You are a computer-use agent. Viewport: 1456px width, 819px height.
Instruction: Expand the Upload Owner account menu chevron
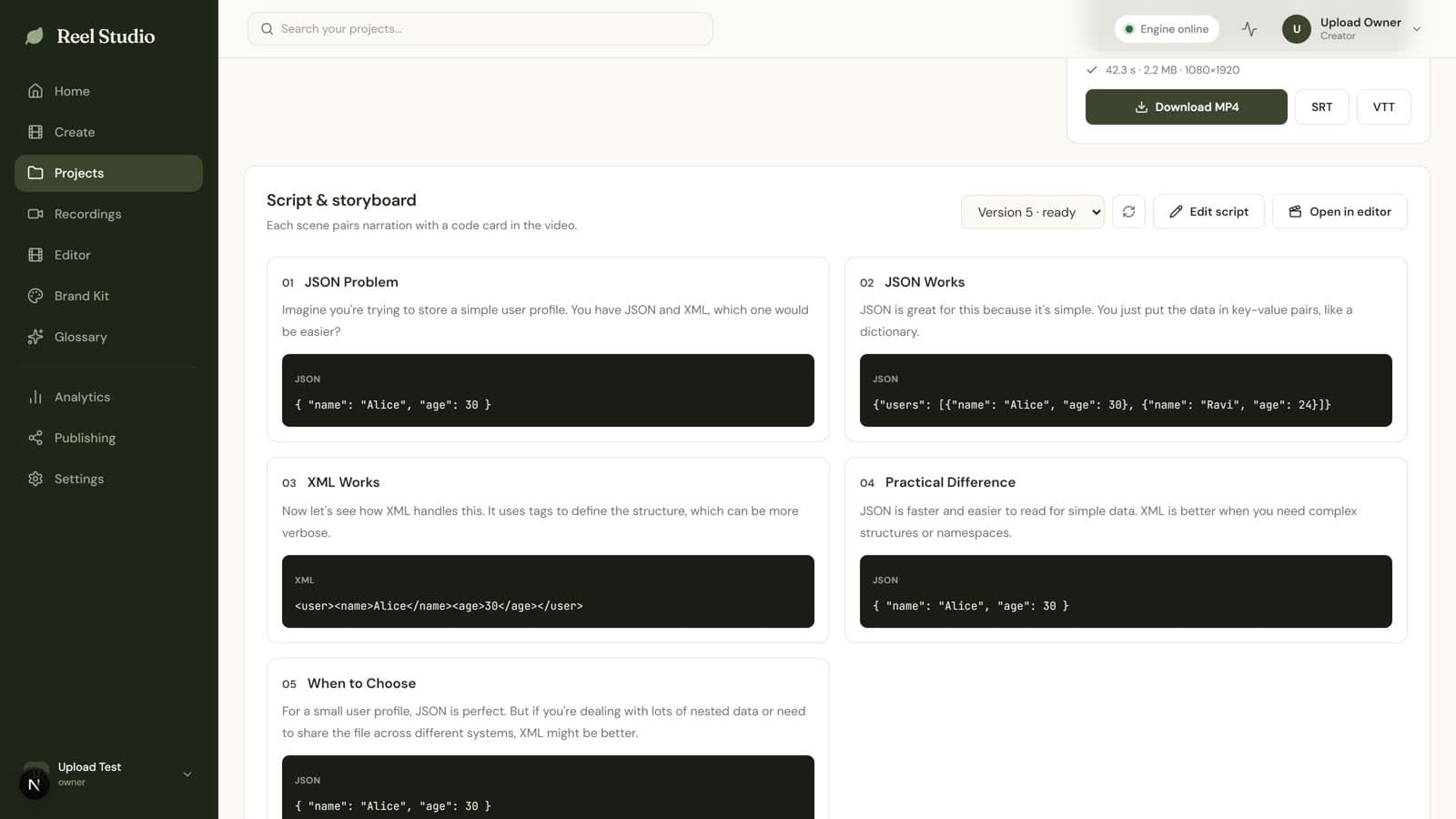point(1417,29)
